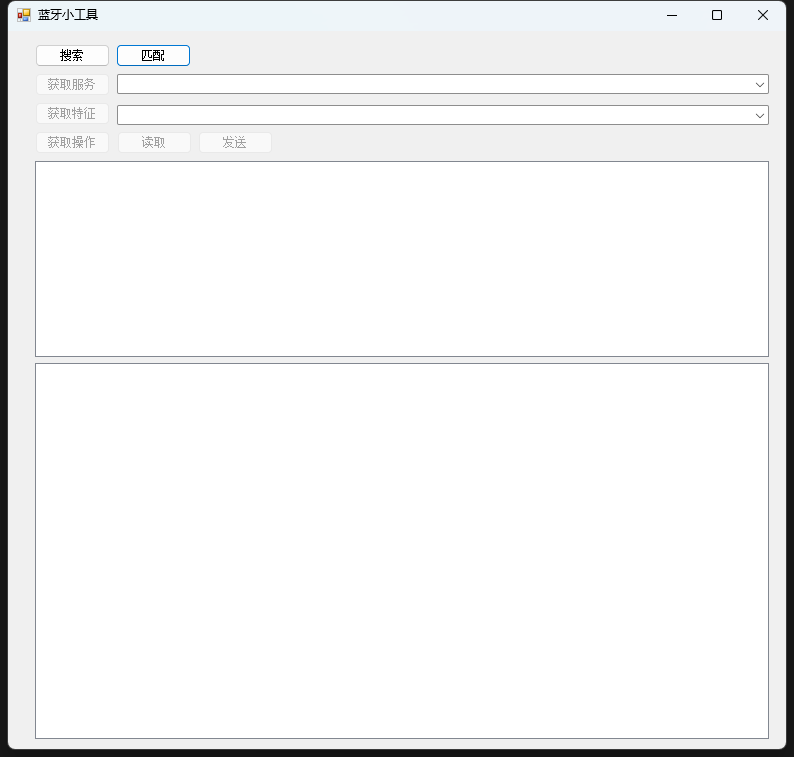This screenshot has height=757, width=794.
Task: Click the 蓝牙小工具 app icon in title bar
Action: pyautogui.click(x=24, y=15)
